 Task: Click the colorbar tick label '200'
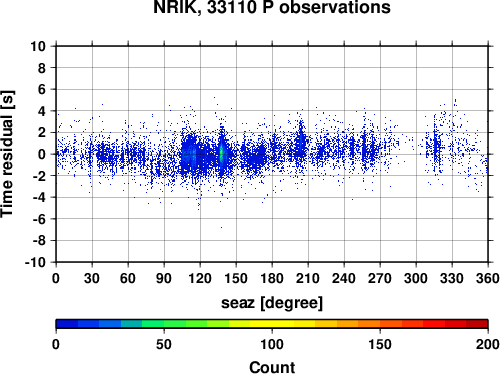[488, 344]
